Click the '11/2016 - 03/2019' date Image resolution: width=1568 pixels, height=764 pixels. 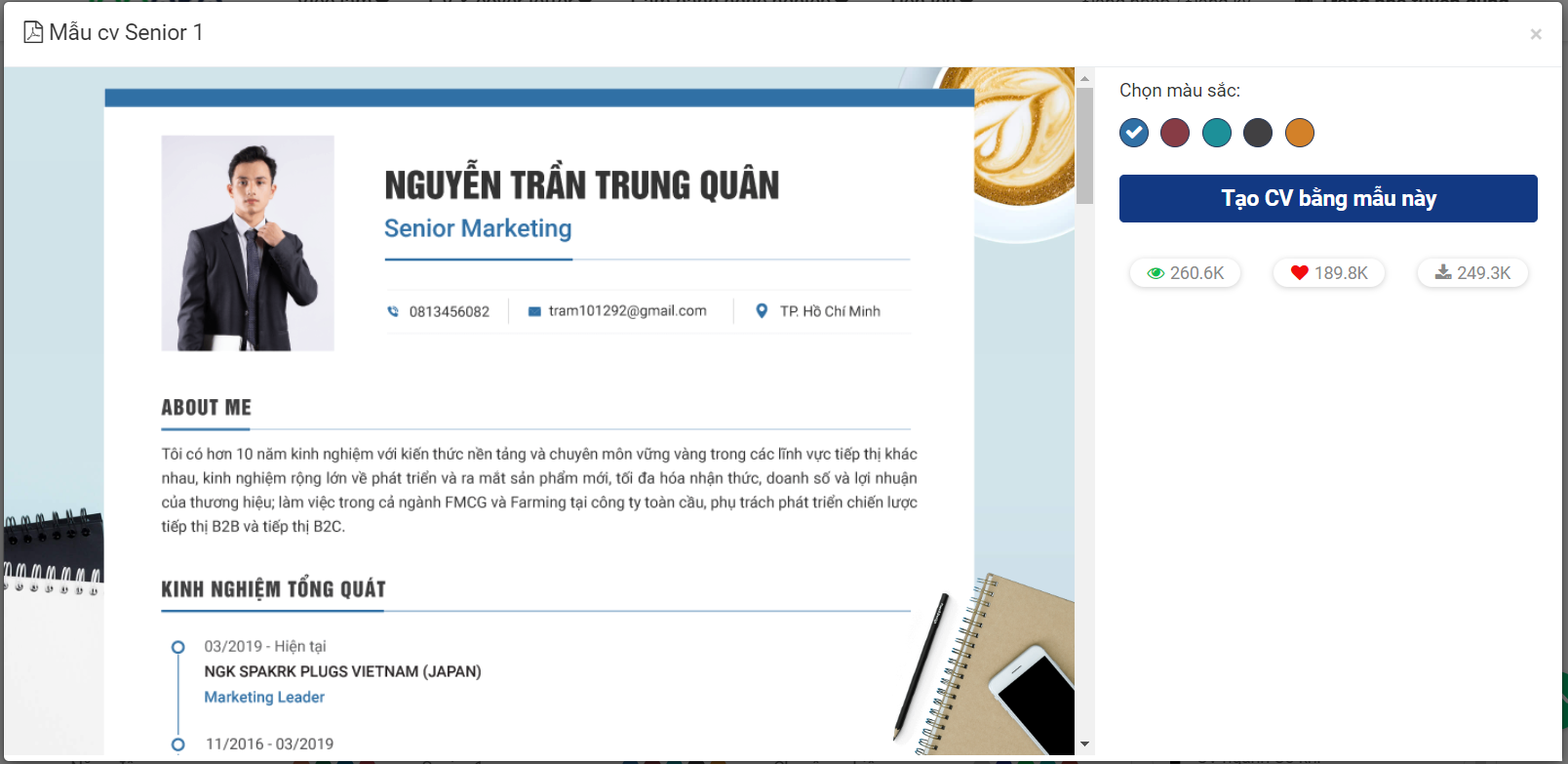coord(269,744)
